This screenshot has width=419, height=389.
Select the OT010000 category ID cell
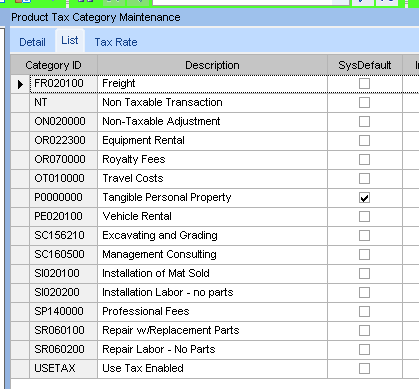click(x=63, y=178)
